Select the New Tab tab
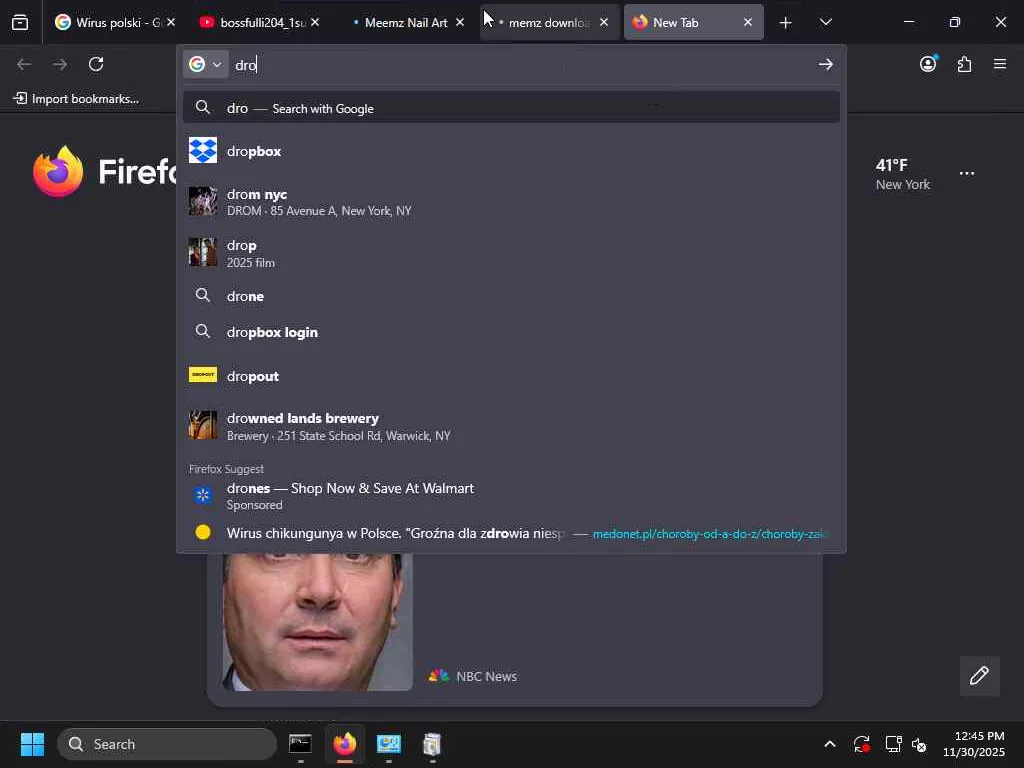 694,22
